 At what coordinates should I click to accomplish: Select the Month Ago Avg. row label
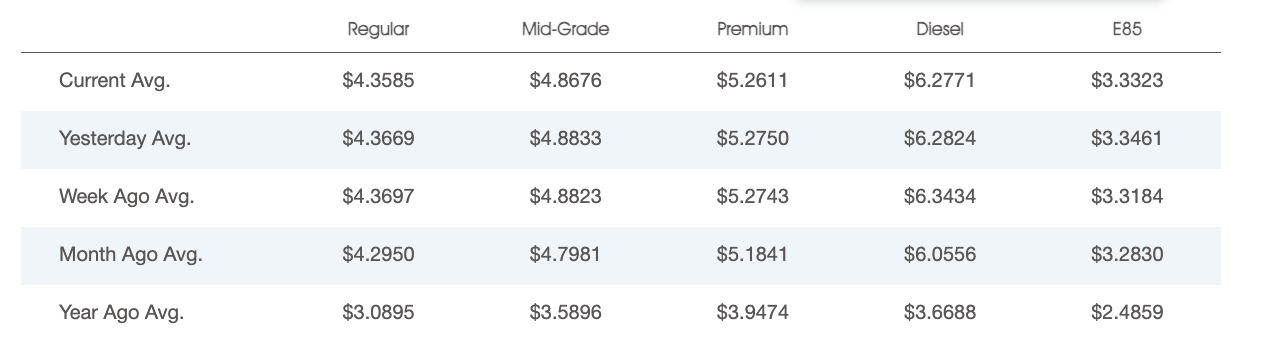131,255
